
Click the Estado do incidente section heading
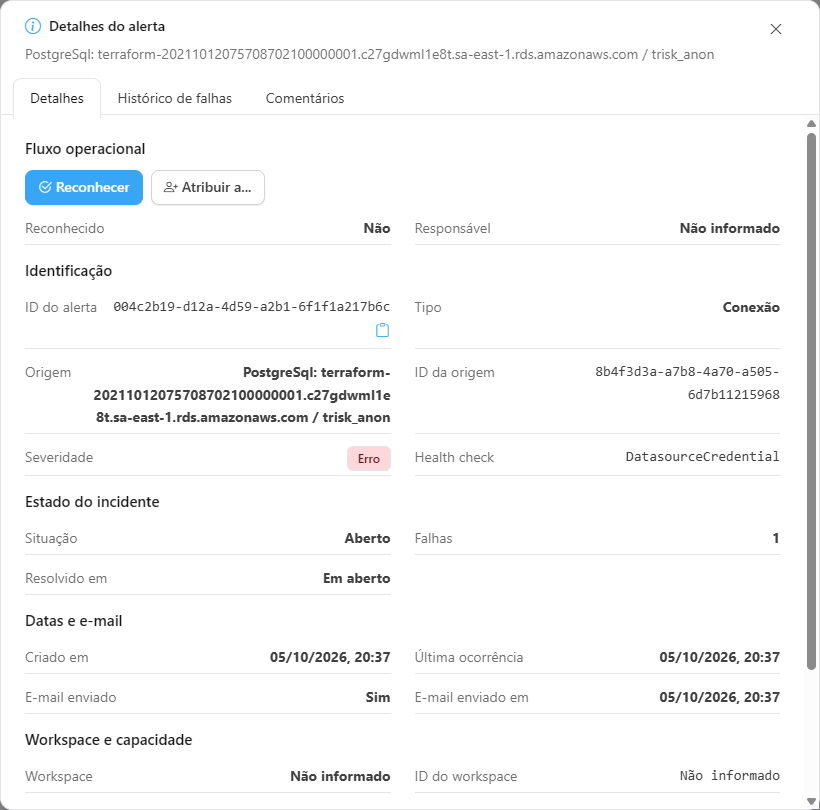[92, 502]
